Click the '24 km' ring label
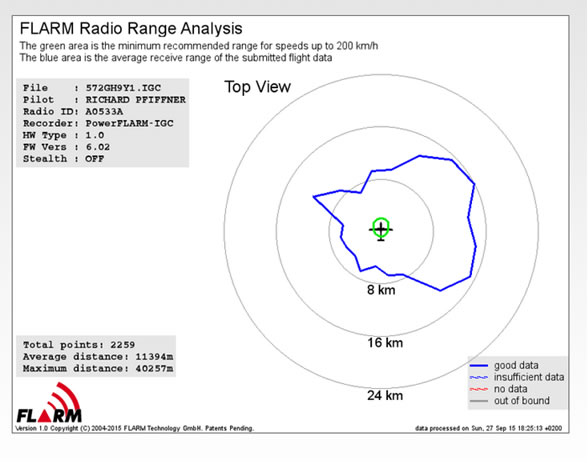This screenshot has width=588, height=463. (385, 396)
